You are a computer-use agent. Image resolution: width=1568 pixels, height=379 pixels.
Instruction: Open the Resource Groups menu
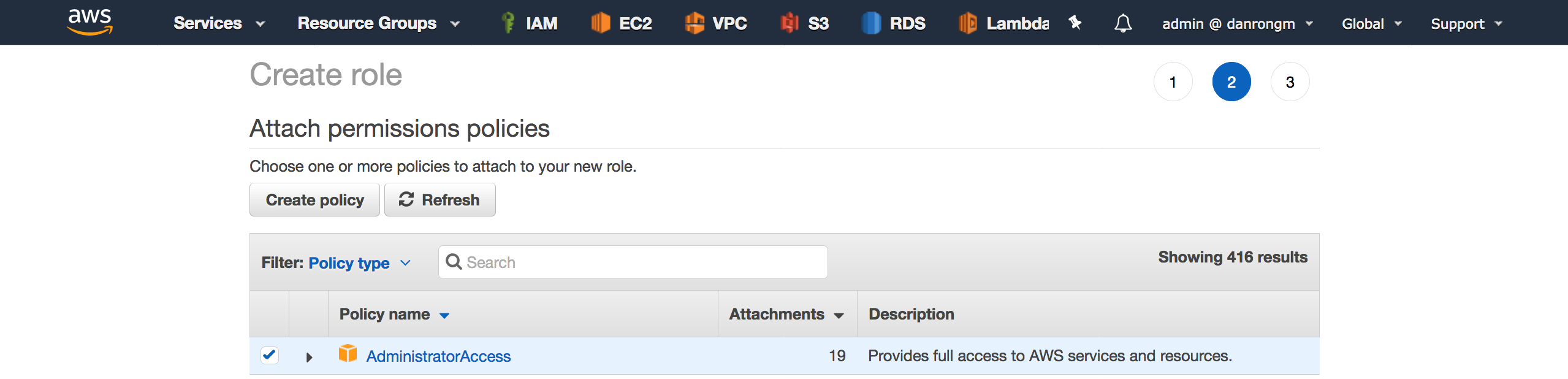(x=378, y=23)
